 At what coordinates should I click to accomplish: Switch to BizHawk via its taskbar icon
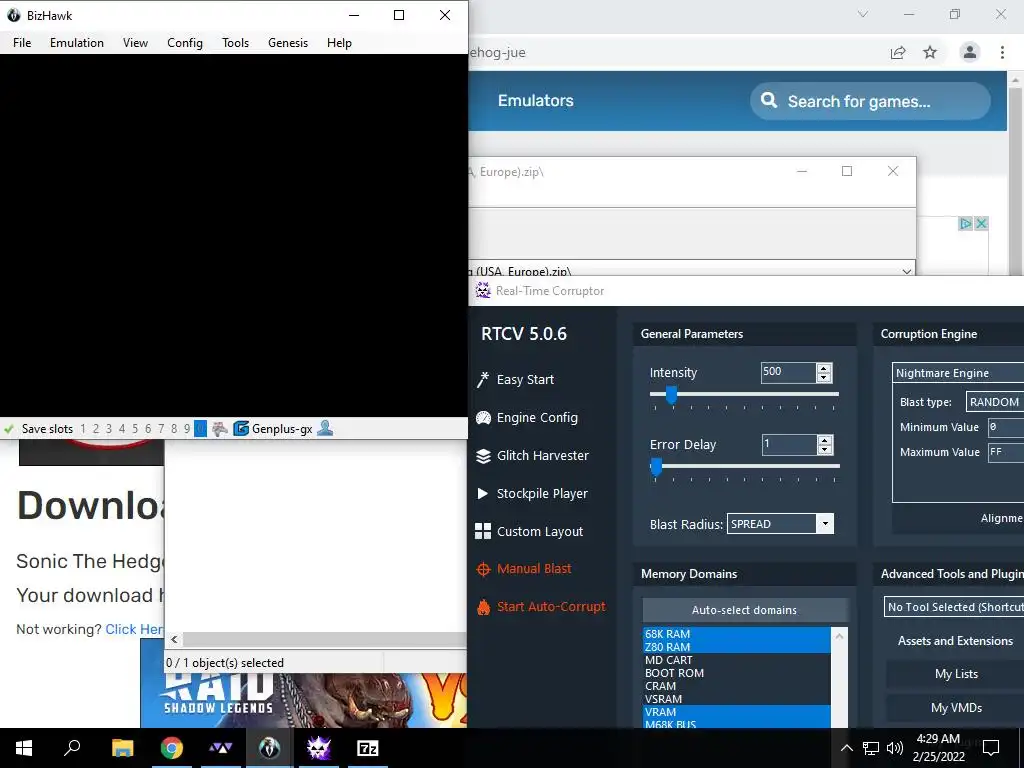tap(269, 748)
